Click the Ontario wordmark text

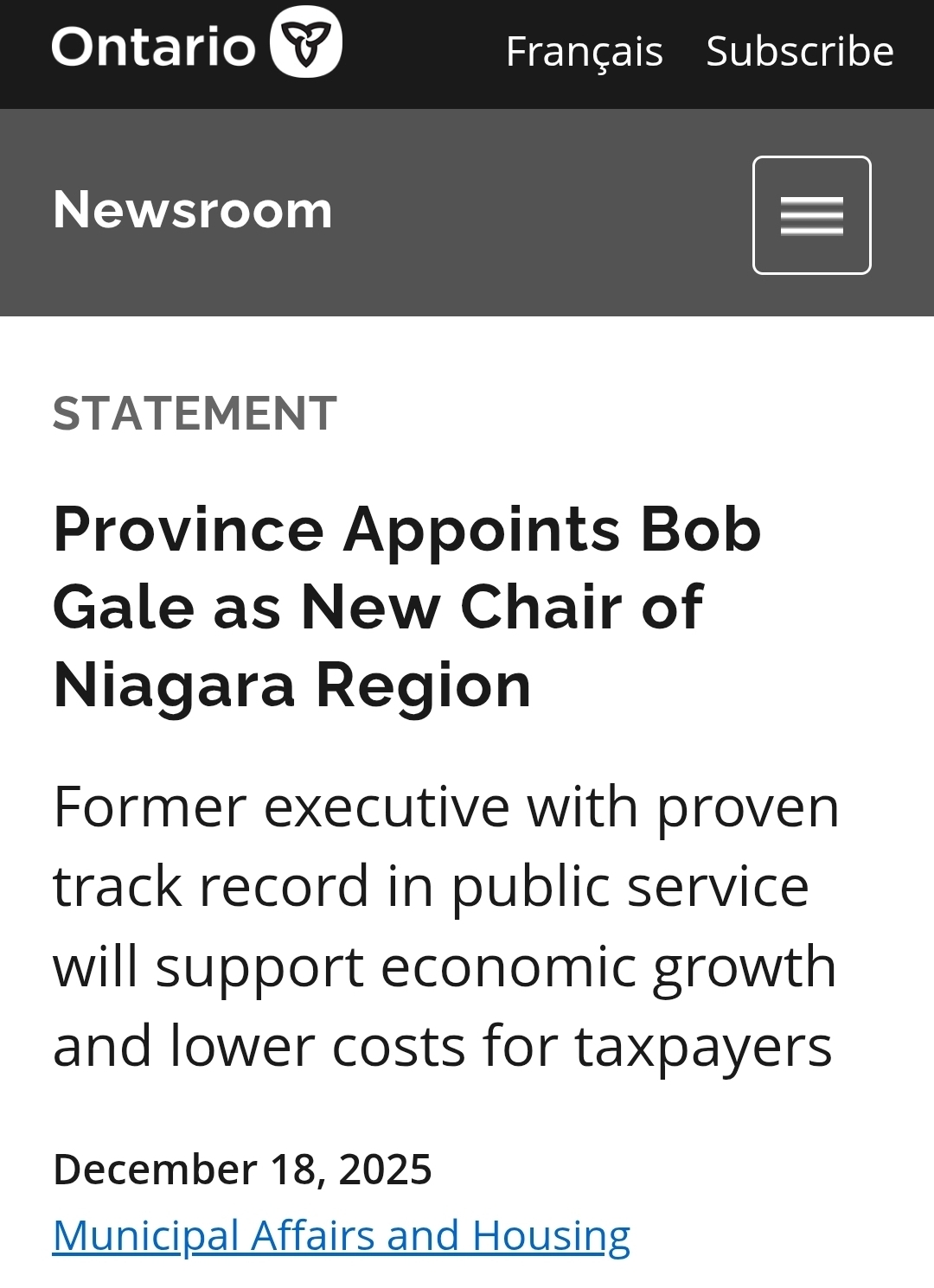click(154, 47)
